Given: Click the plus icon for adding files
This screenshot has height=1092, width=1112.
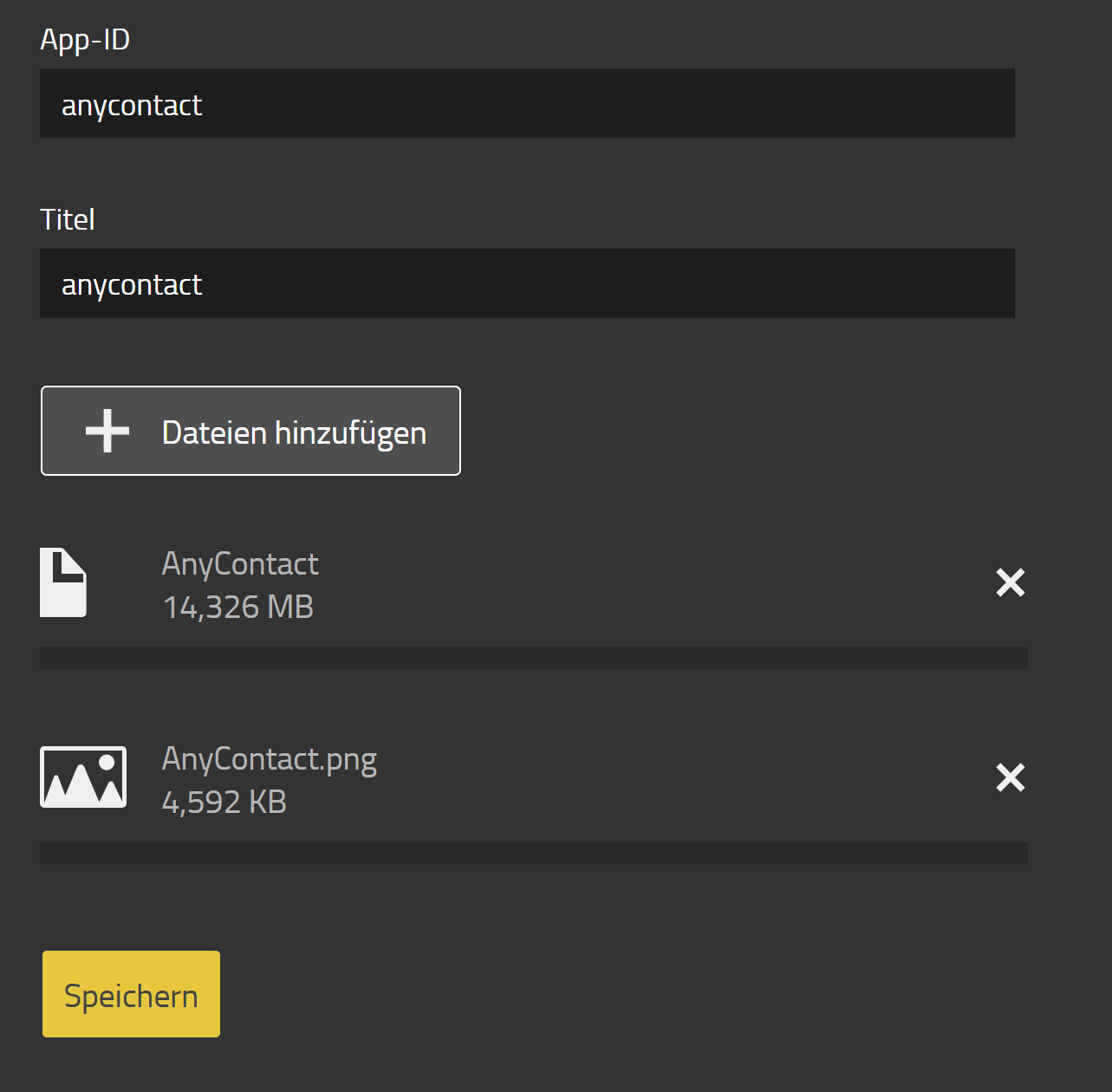Looking at the screenshot, I should (x=107, y=432).
